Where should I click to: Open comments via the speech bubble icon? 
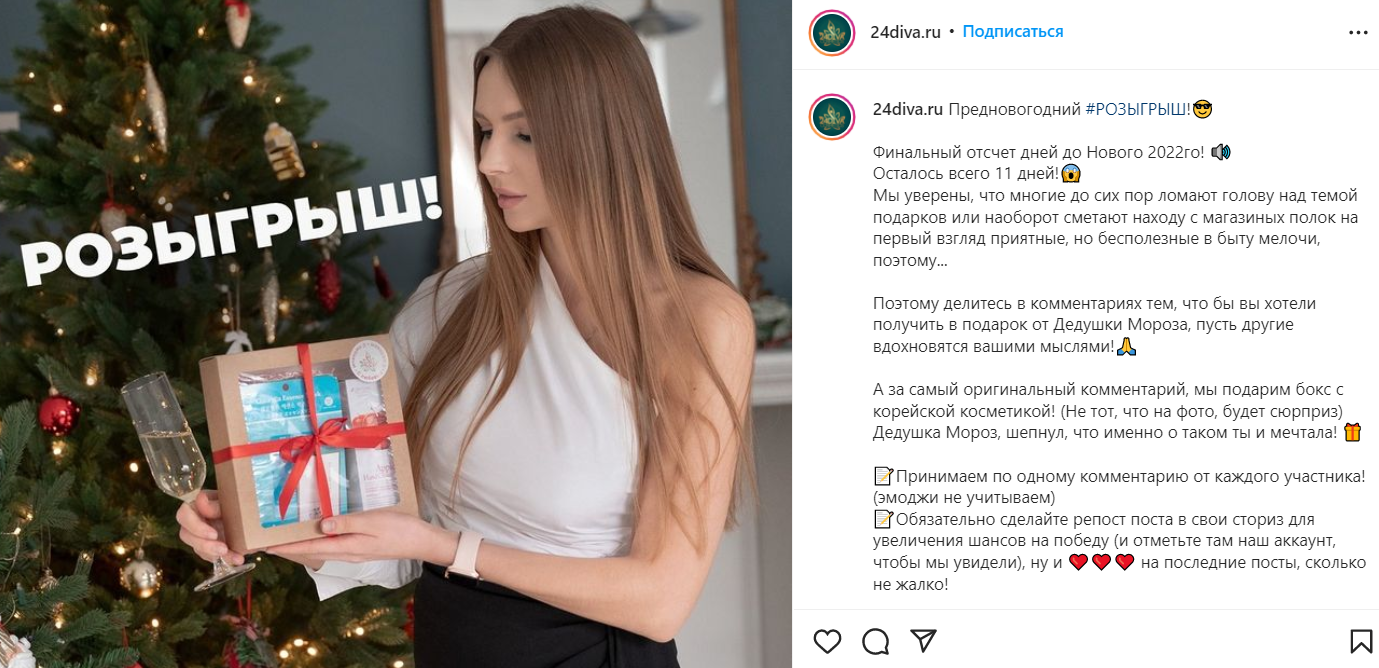876,641
